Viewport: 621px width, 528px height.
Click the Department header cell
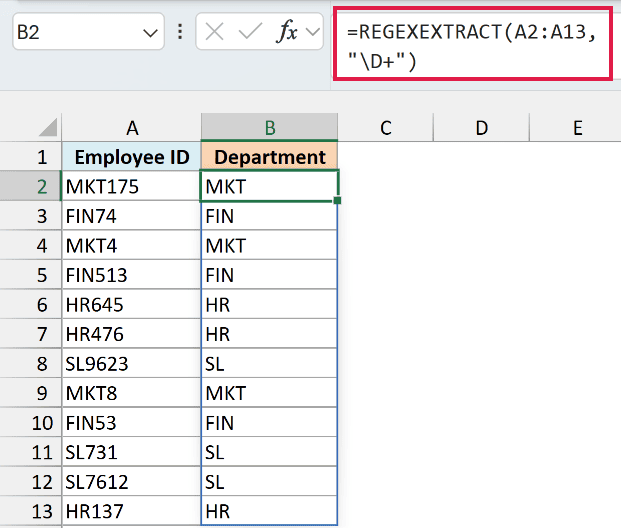[x=269, y=157]
